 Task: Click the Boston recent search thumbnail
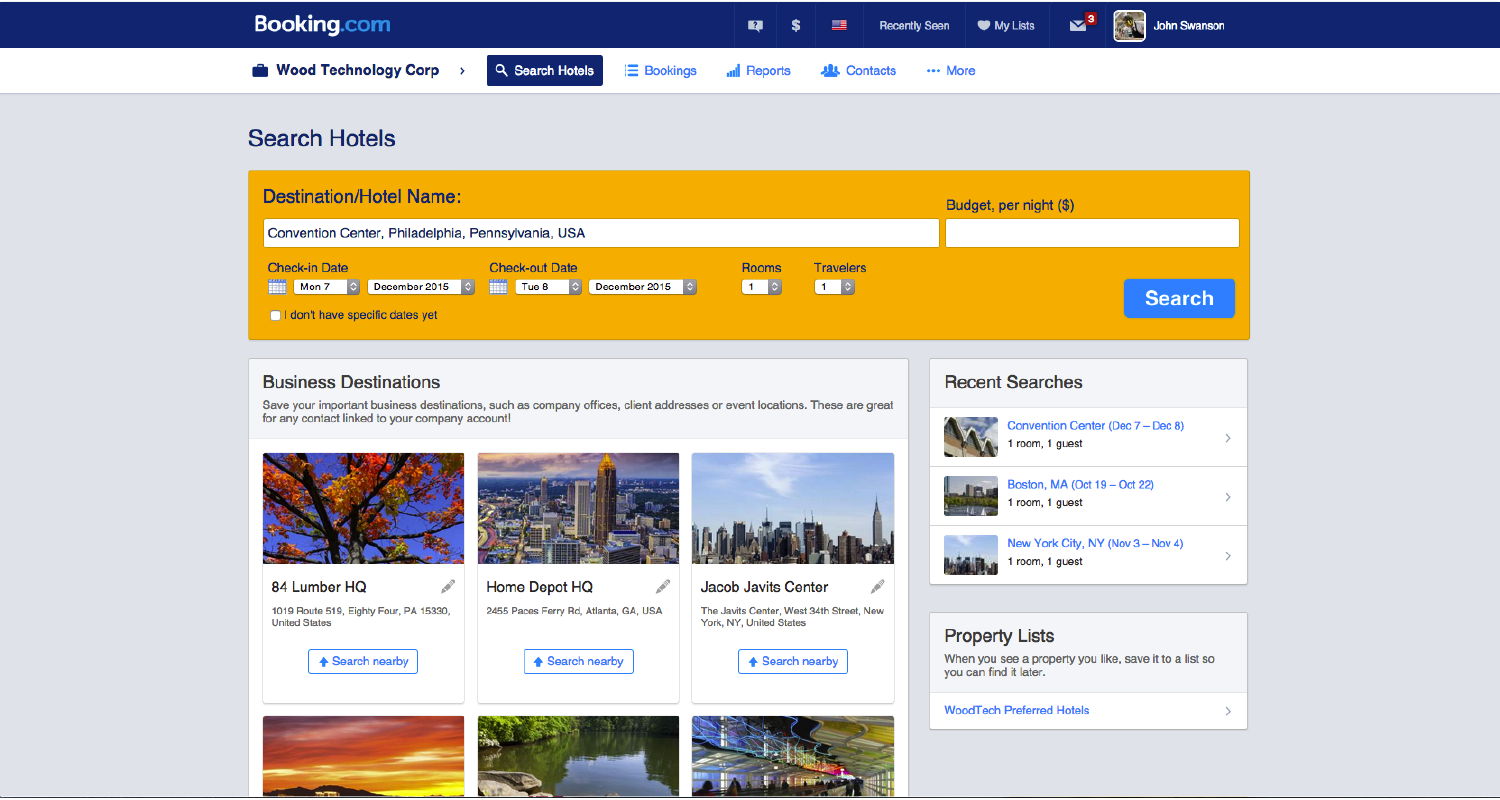pos(971,496)
